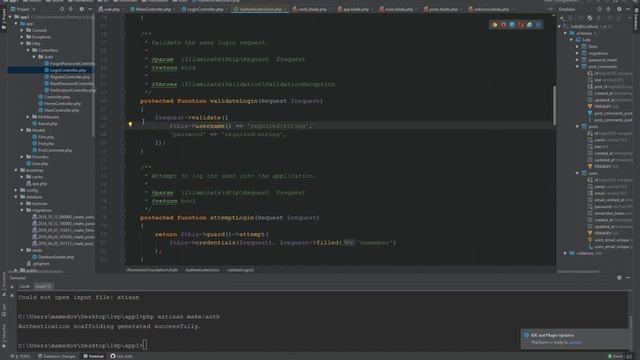Collapse the app1 root folder
Screen dimensions: 640x360
point(10,17)
